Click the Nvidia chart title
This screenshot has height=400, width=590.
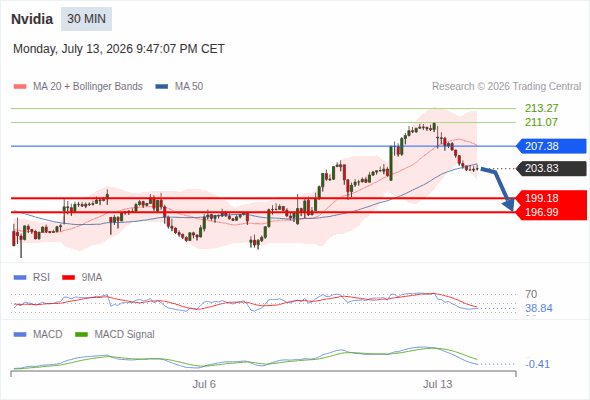tap(32, 19)
